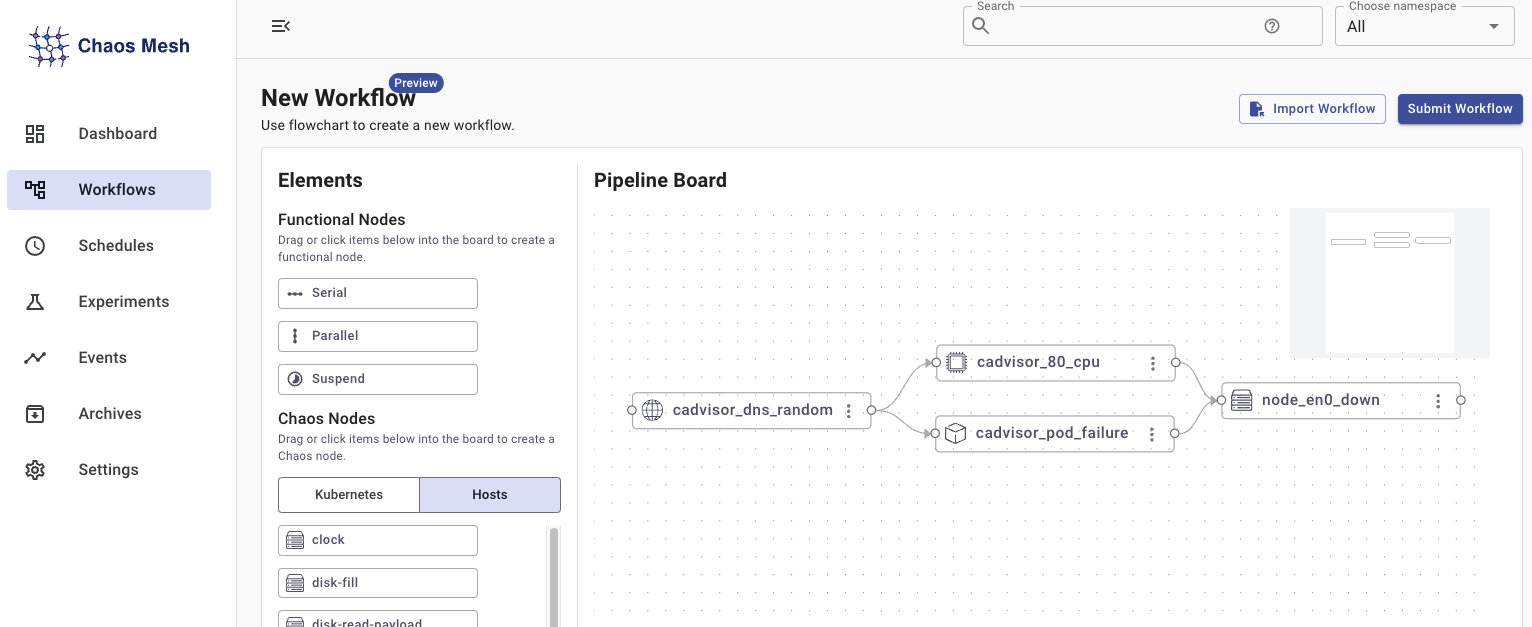The width and height of the screenshot is (1532, 627).
Task: Click the CPU chip icon on cadvisor_80_cpu
Action: (957, 362)
